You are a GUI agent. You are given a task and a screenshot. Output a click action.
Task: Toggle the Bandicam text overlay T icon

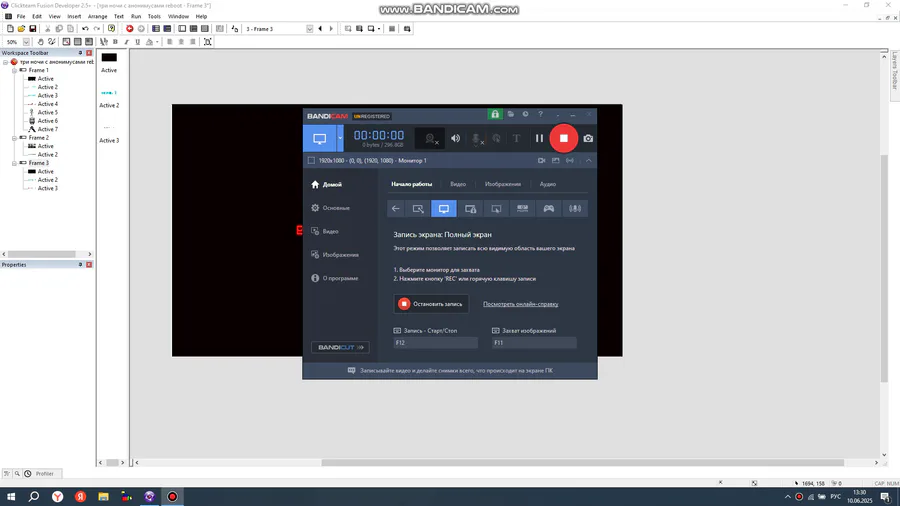517,138
